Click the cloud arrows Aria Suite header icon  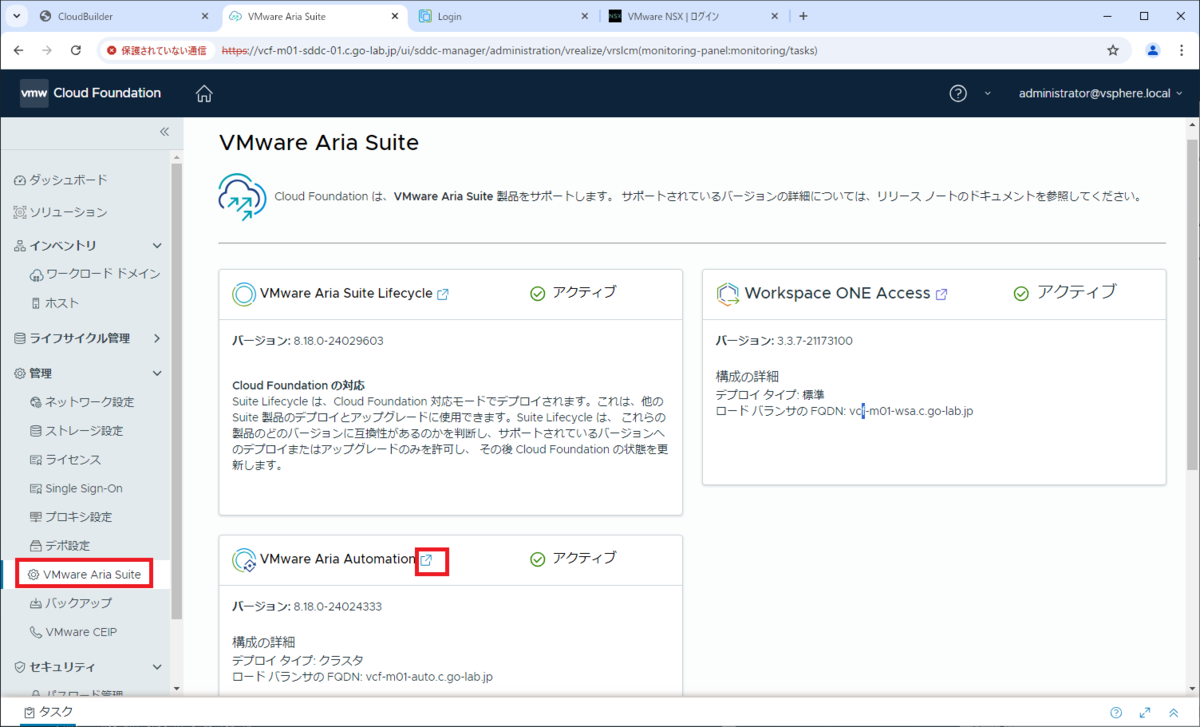click(242, 195)
